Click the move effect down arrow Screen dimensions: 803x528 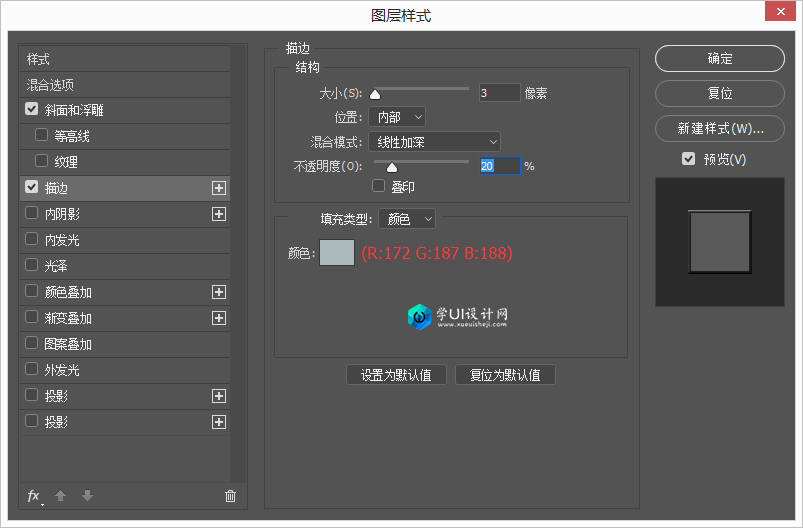tap(87, 496)
